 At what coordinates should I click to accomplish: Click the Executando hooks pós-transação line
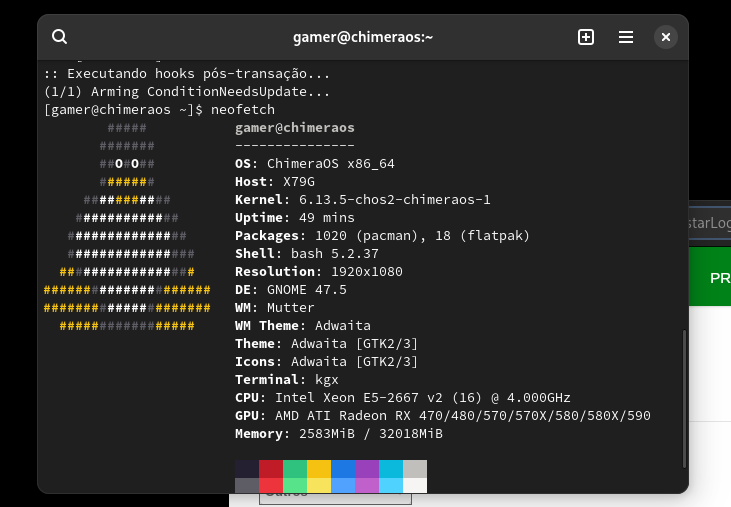pyautogui.click(x=187, y=74)
